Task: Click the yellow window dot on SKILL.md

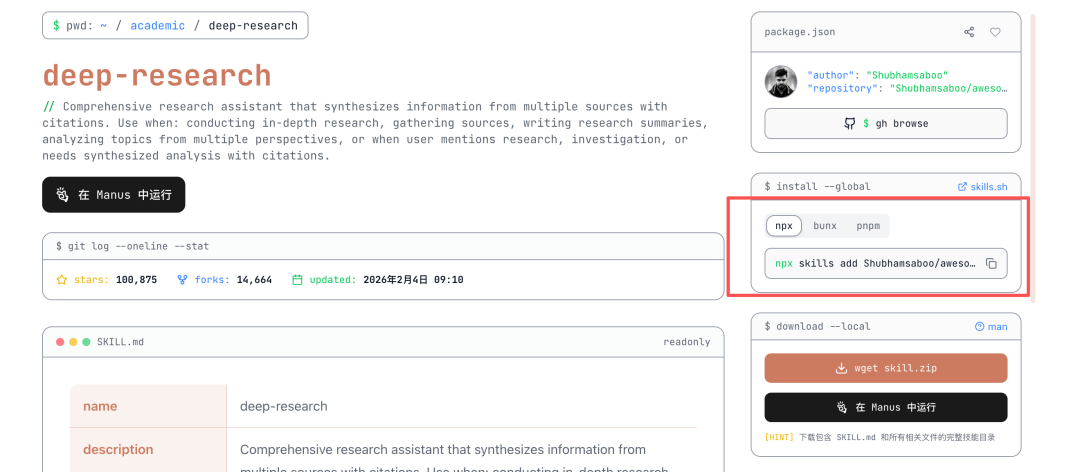Action: [x=73, y=342]
